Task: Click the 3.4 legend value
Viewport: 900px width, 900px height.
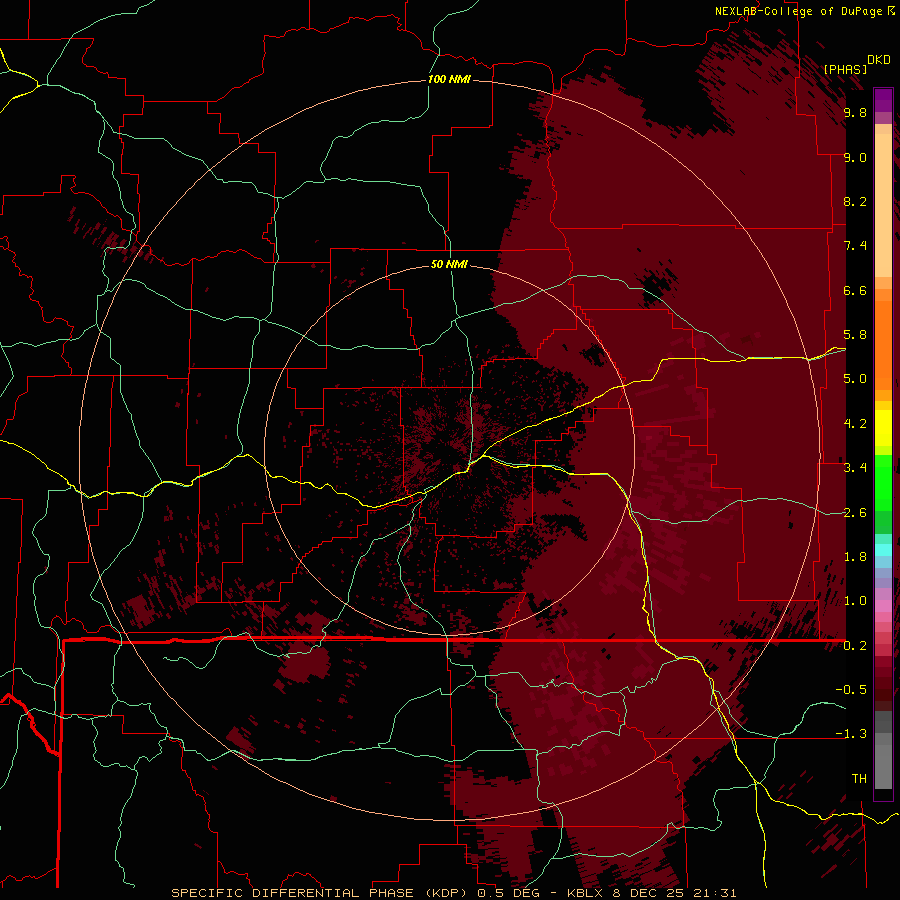Action: click(x=855, y=468)
